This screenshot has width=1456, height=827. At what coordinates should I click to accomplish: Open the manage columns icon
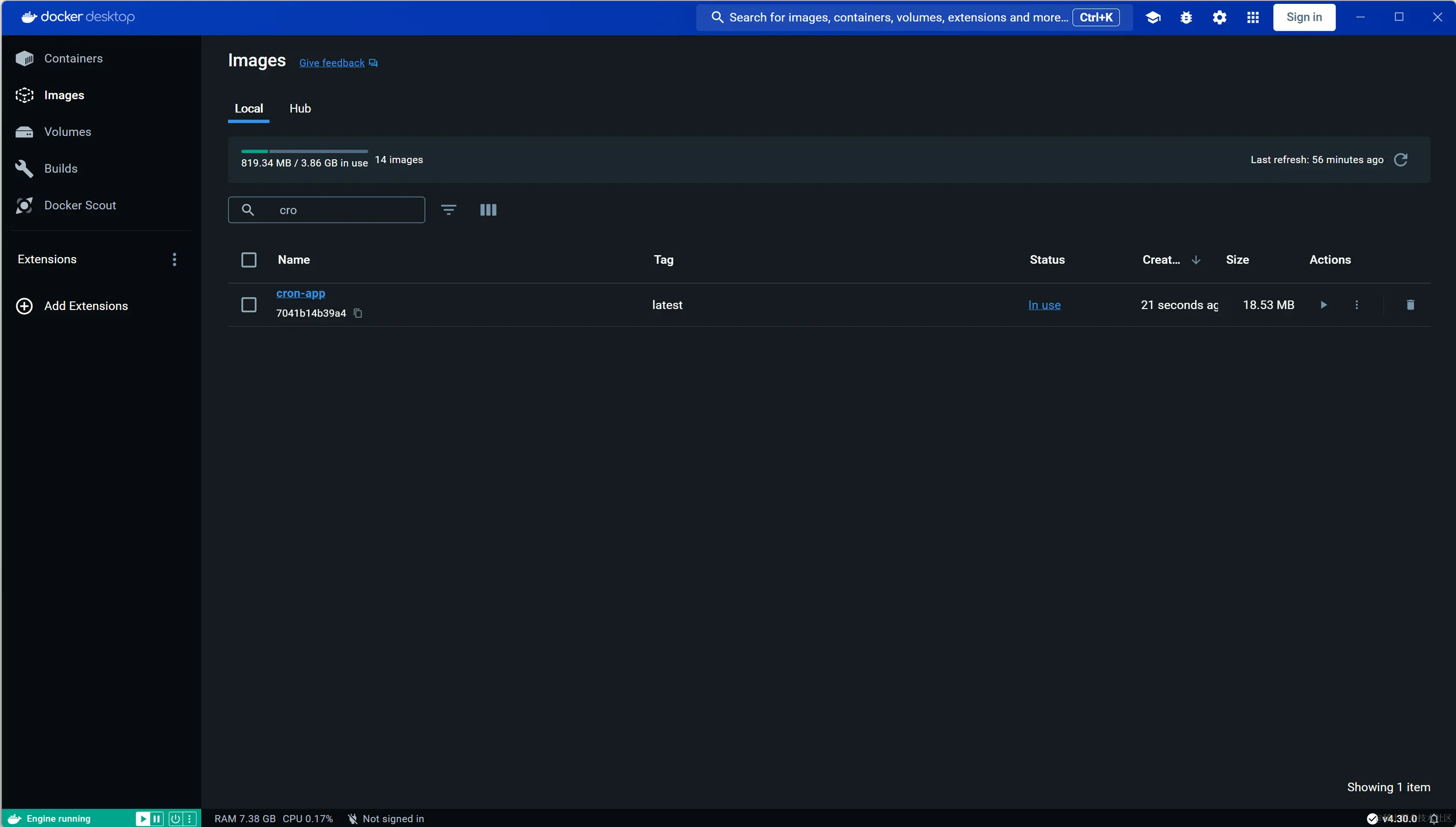pyautogui.click(x=488, y=210)
